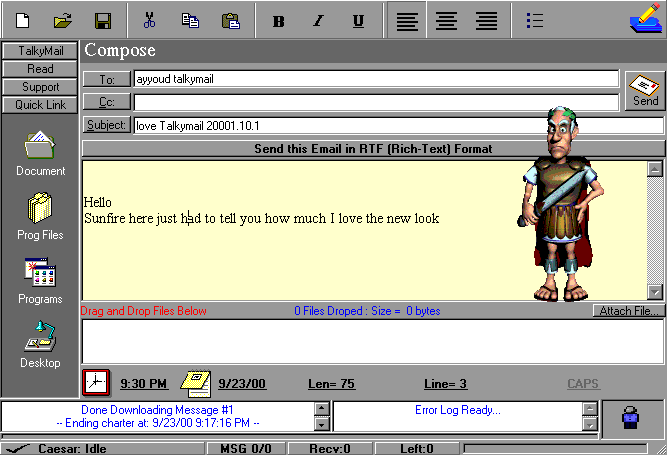Click Done Downloading Message #1 text
This screenshot has width=667, height=455.
pos(157,410)
